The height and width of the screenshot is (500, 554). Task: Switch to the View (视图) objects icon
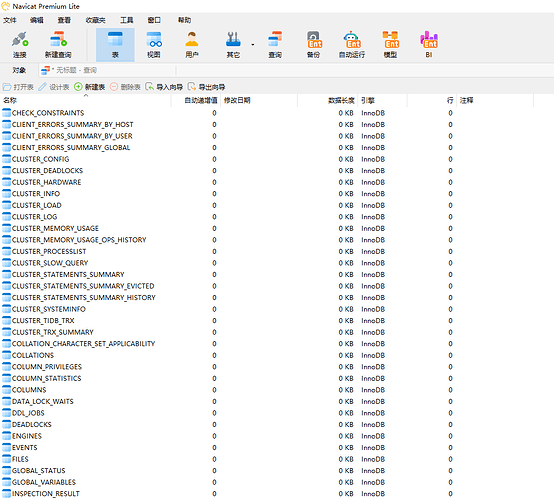coord(154,45)
